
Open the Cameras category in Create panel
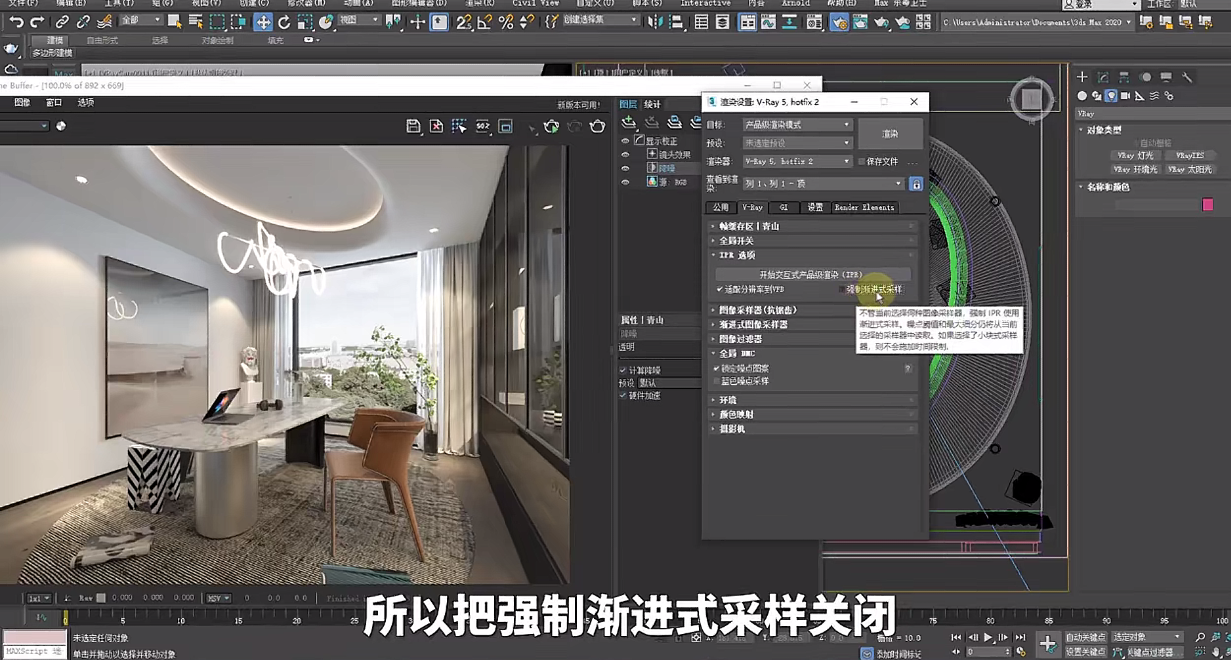click(x=1125, y=96)
